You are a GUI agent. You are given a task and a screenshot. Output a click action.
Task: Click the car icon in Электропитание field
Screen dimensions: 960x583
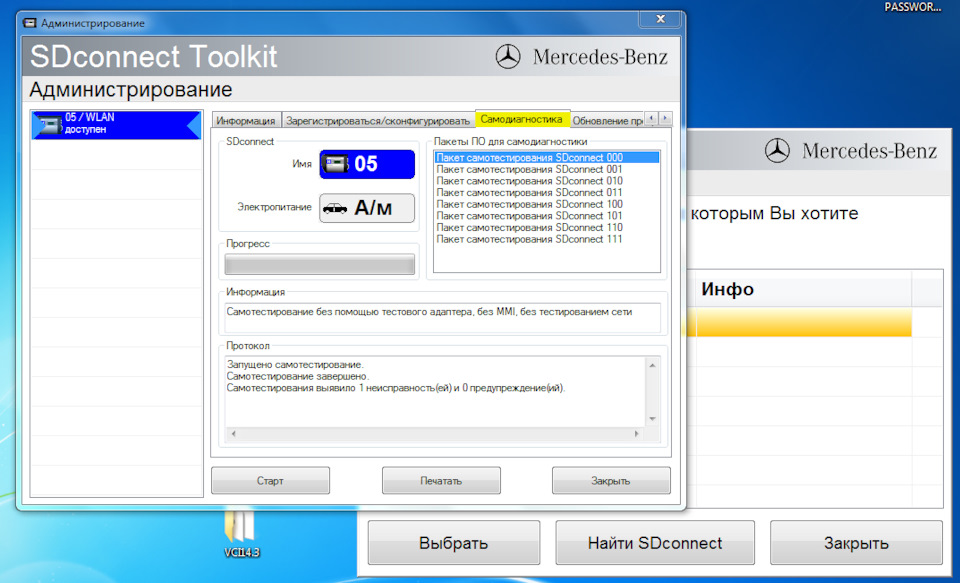pos(335,208)
